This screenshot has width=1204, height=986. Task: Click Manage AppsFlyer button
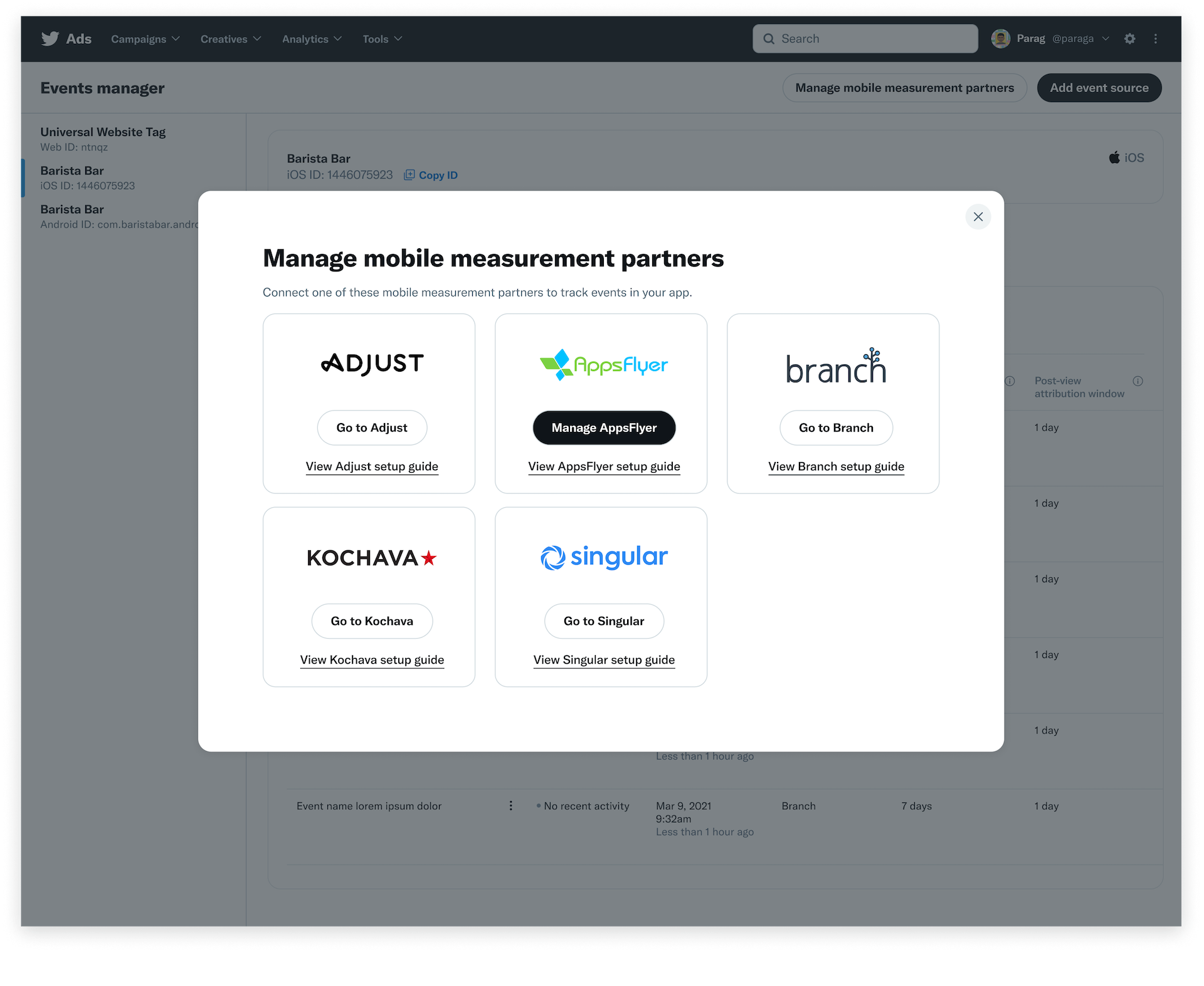tap(603, 427)
